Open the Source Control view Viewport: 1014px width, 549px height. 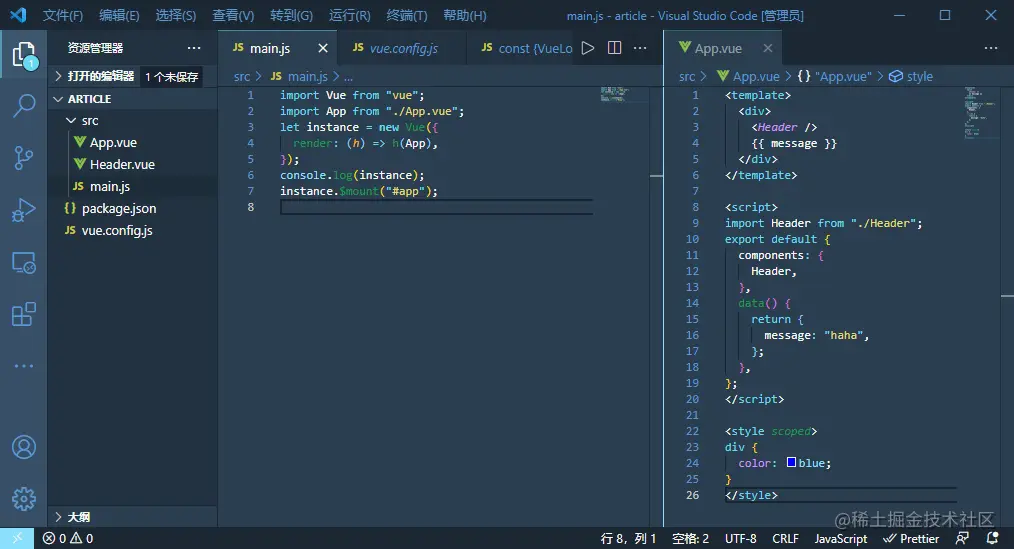point(24,158)
